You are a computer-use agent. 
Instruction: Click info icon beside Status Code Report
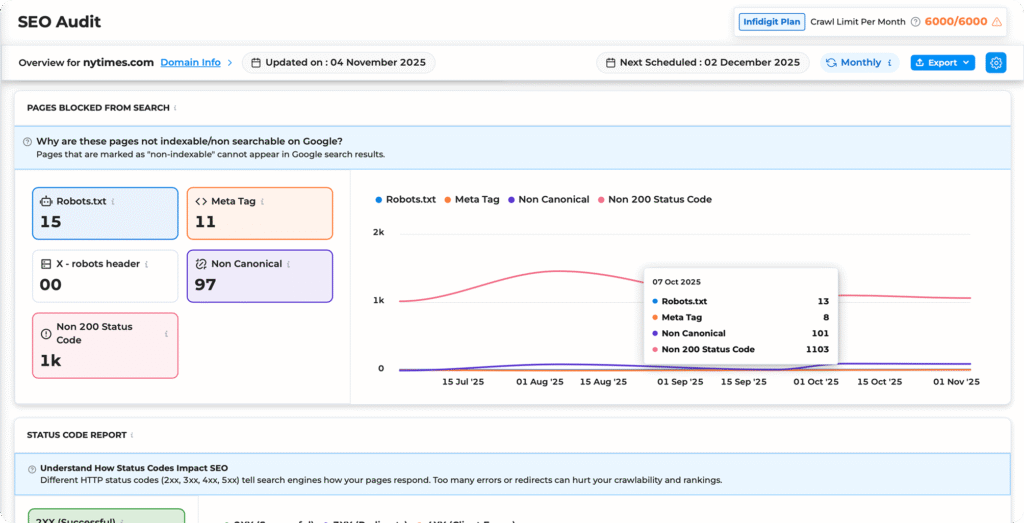[x=133, y=435]
